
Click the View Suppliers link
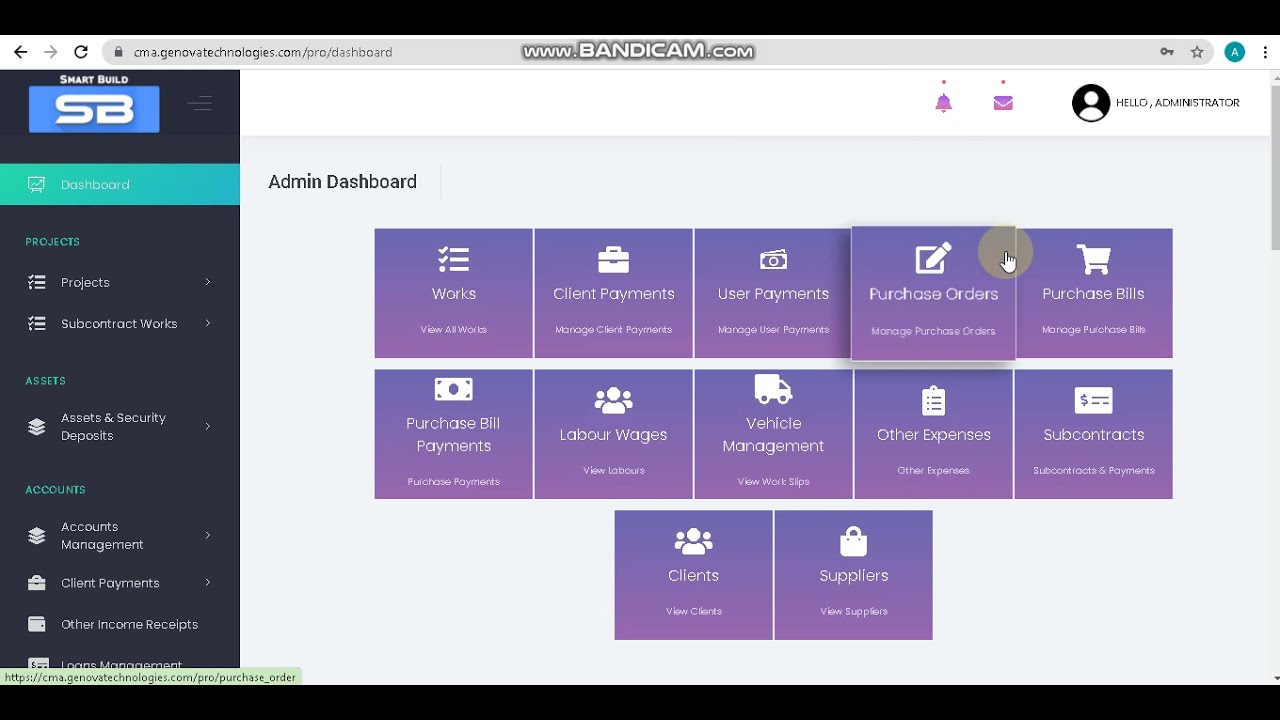(853, 612)
